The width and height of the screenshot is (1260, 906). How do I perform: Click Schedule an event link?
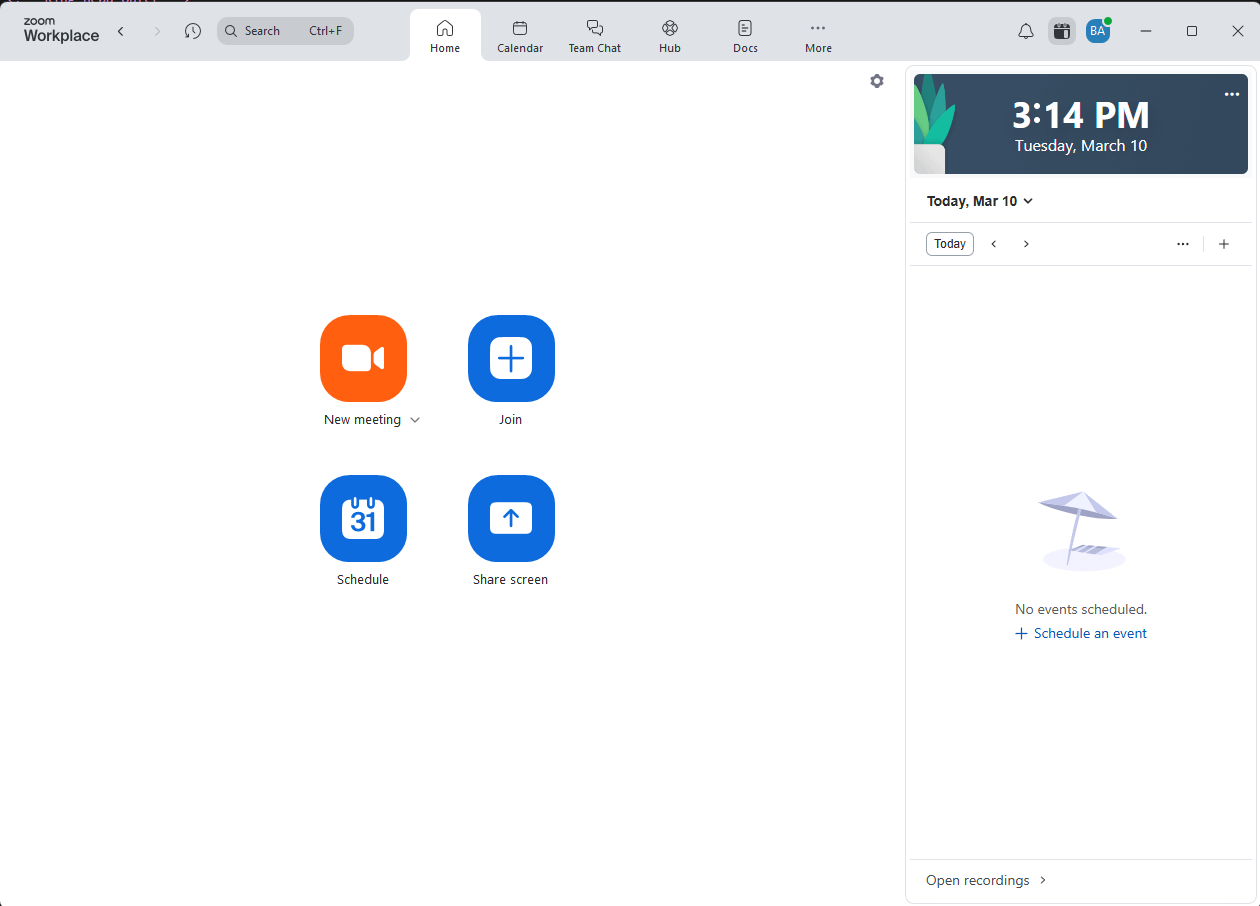[x=1081, y=633]
